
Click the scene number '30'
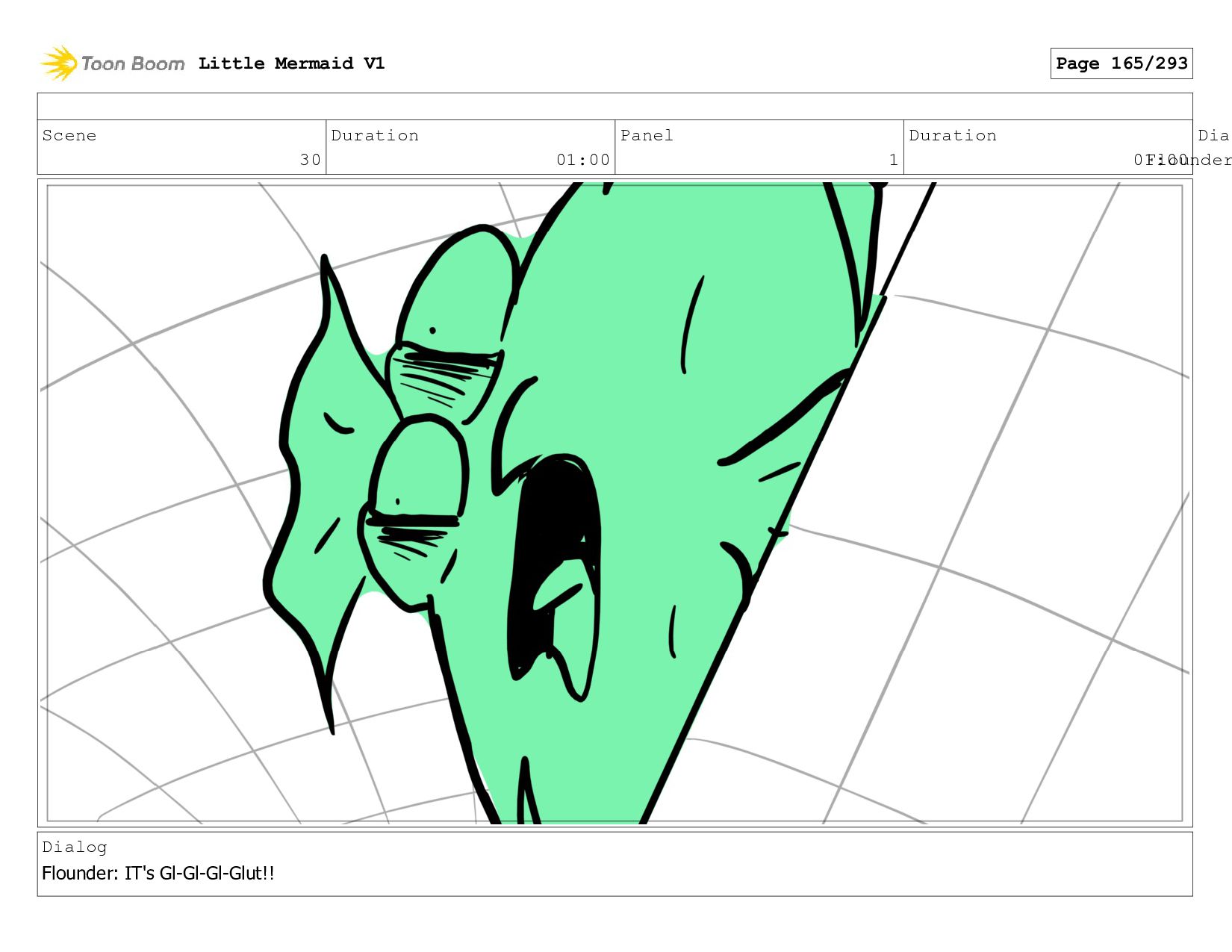pyautogui.click(x=311, y=160)
